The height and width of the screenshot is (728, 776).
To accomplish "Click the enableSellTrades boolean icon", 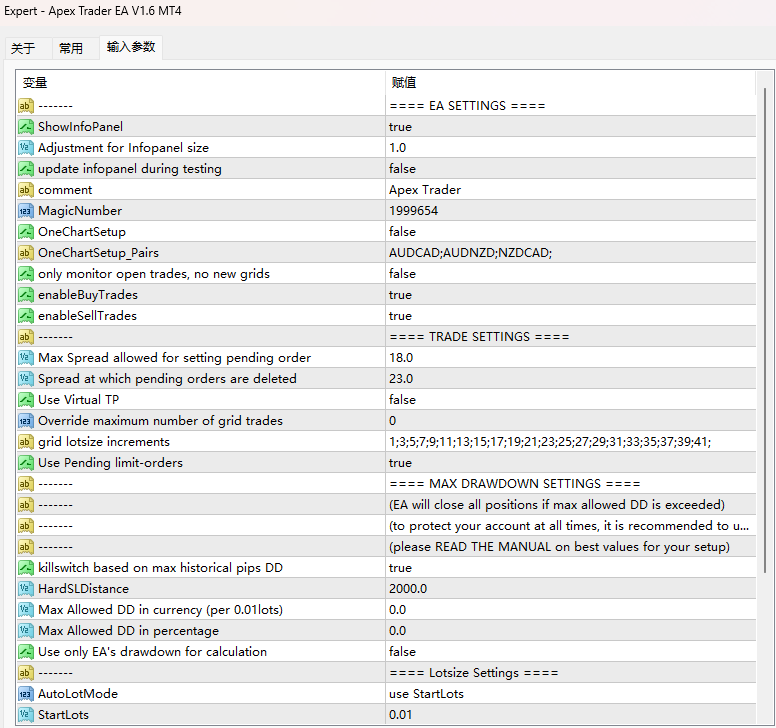I will click(26, 316).
